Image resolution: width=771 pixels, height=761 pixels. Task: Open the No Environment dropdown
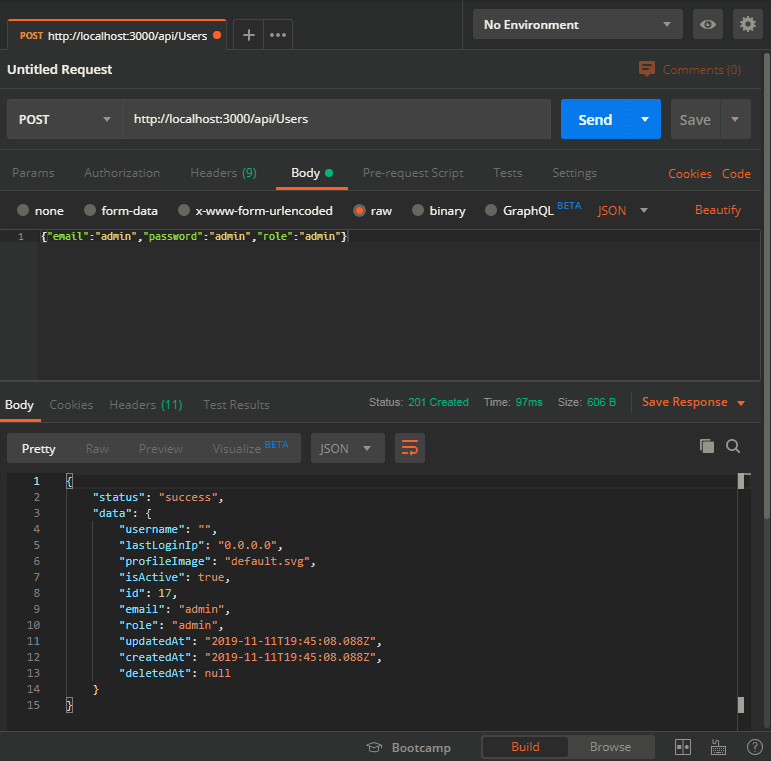(577, 24)
